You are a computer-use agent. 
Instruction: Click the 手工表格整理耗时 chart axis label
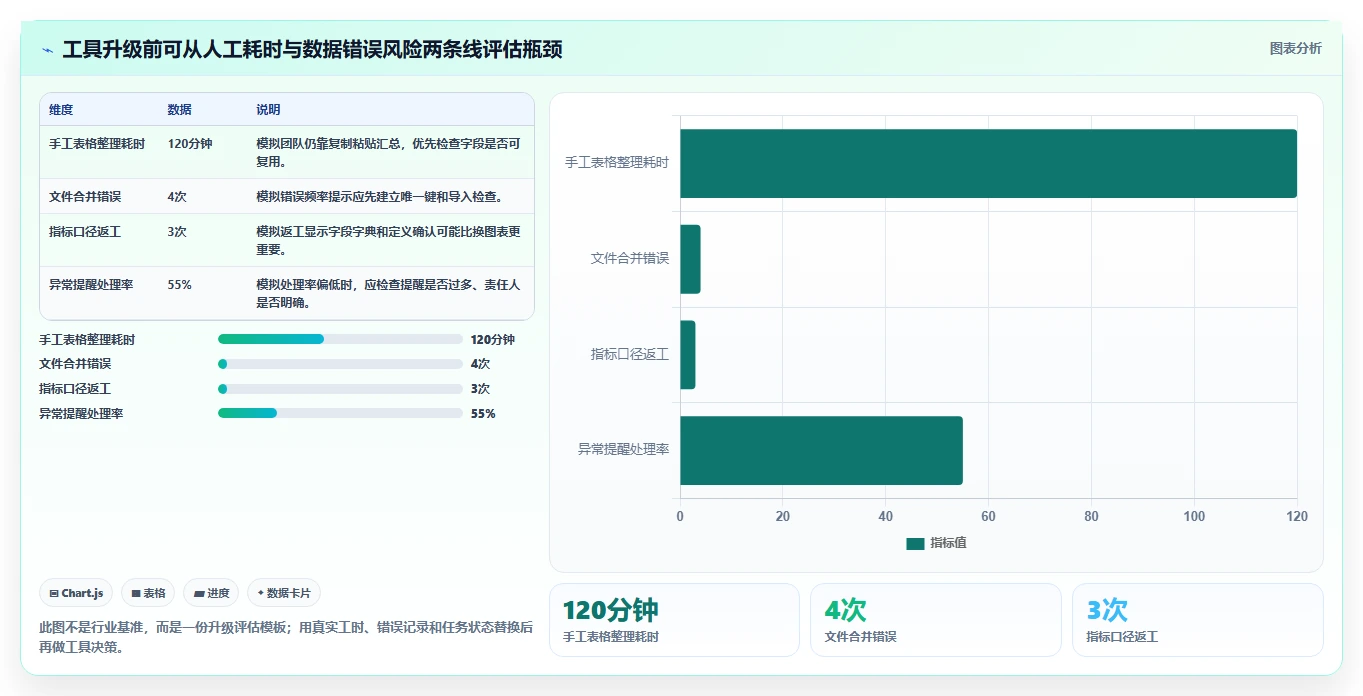(617, 163)
